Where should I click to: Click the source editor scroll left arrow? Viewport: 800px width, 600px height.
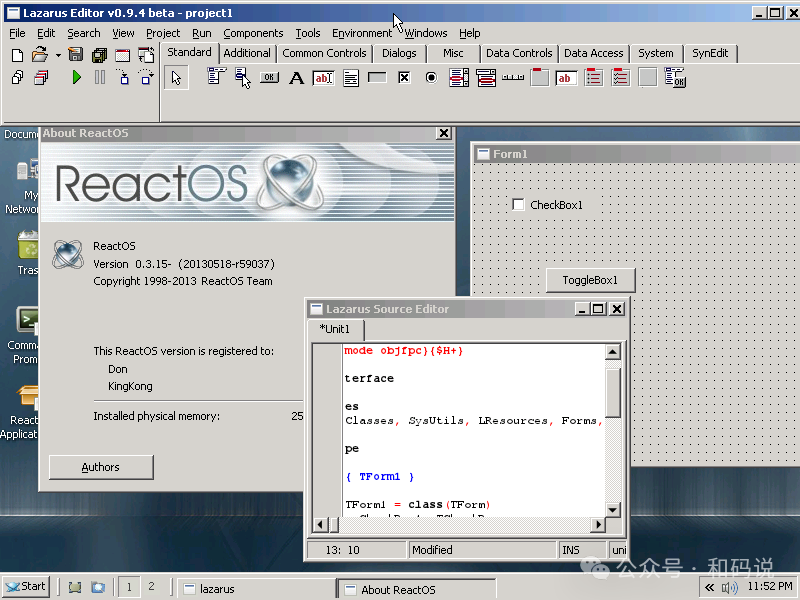320,524
